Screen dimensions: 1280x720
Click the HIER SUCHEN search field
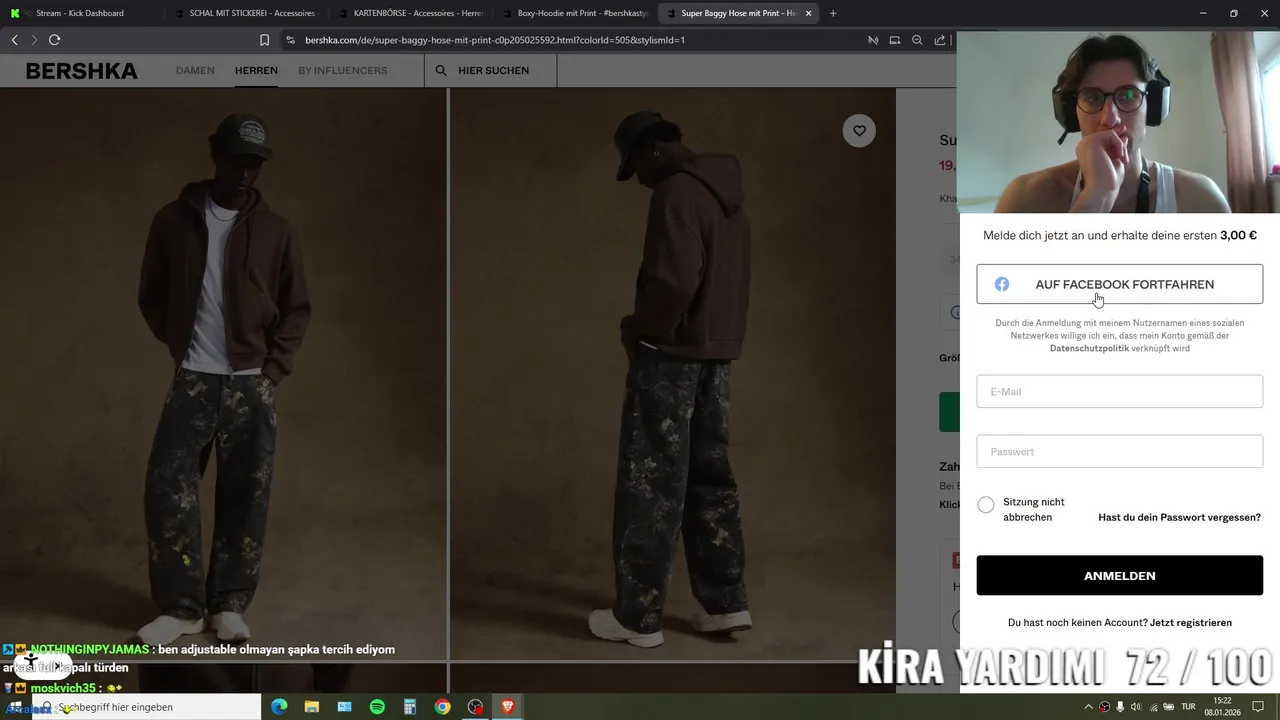tap(493, 71)
